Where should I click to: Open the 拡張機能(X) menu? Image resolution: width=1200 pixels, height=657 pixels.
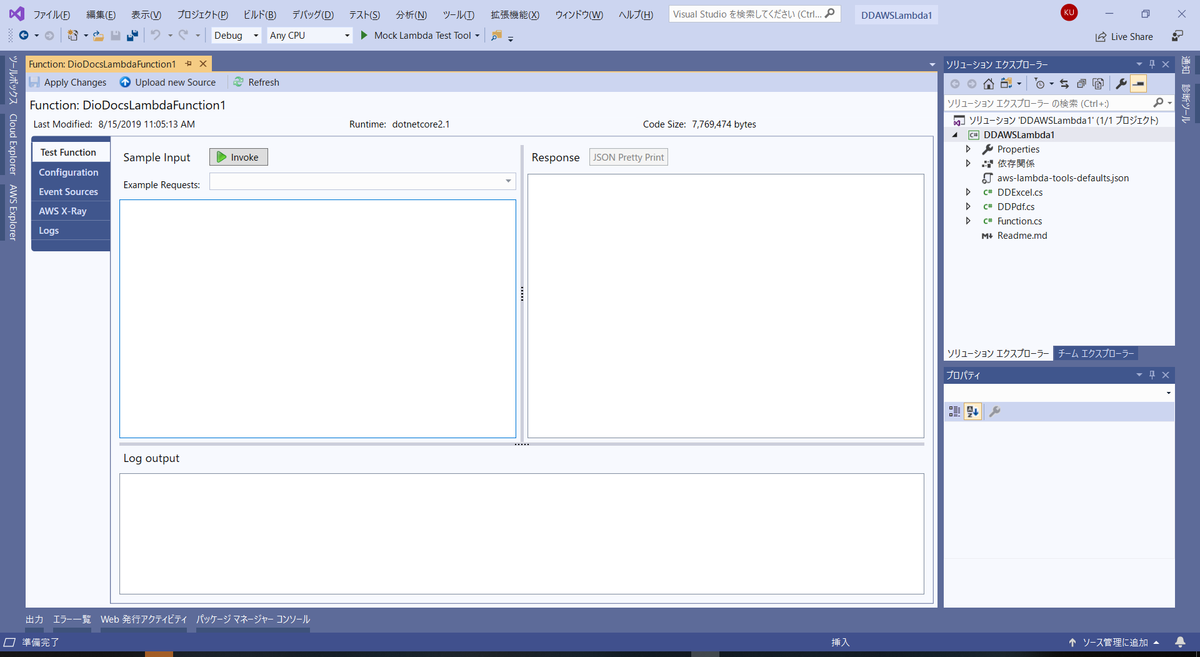point(515,15)
